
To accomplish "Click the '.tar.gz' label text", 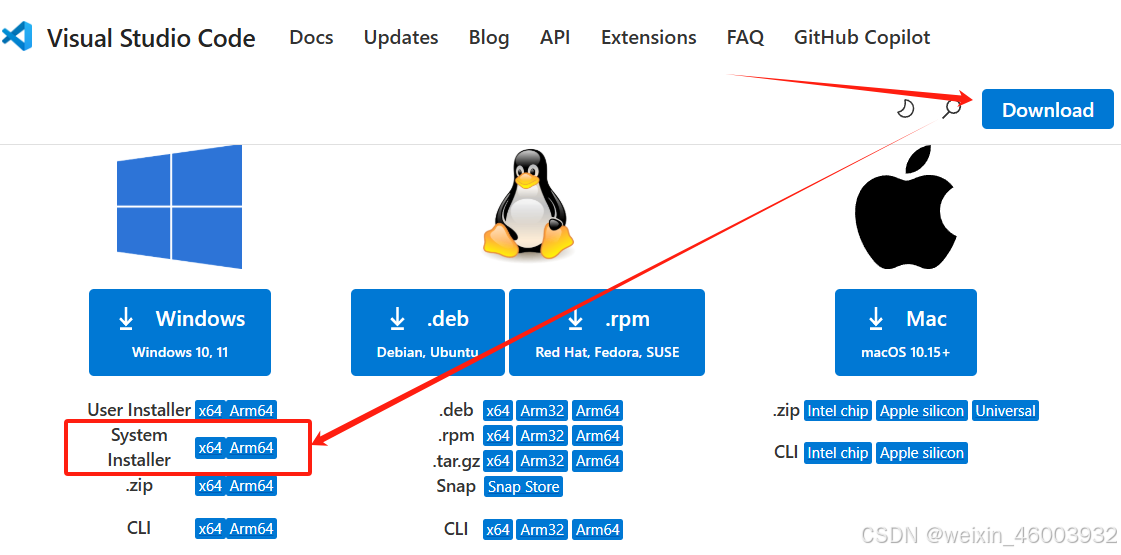I will pos(455,461).
